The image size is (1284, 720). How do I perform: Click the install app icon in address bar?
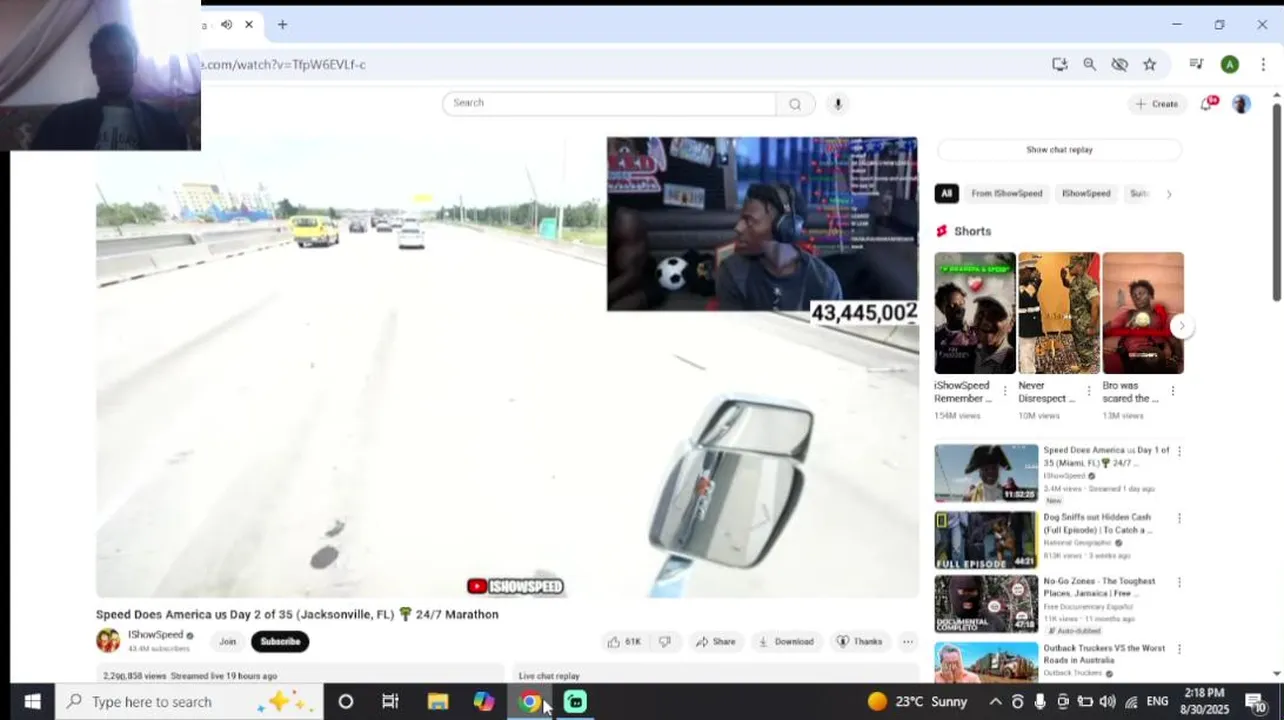click(x=1060, y=64)
